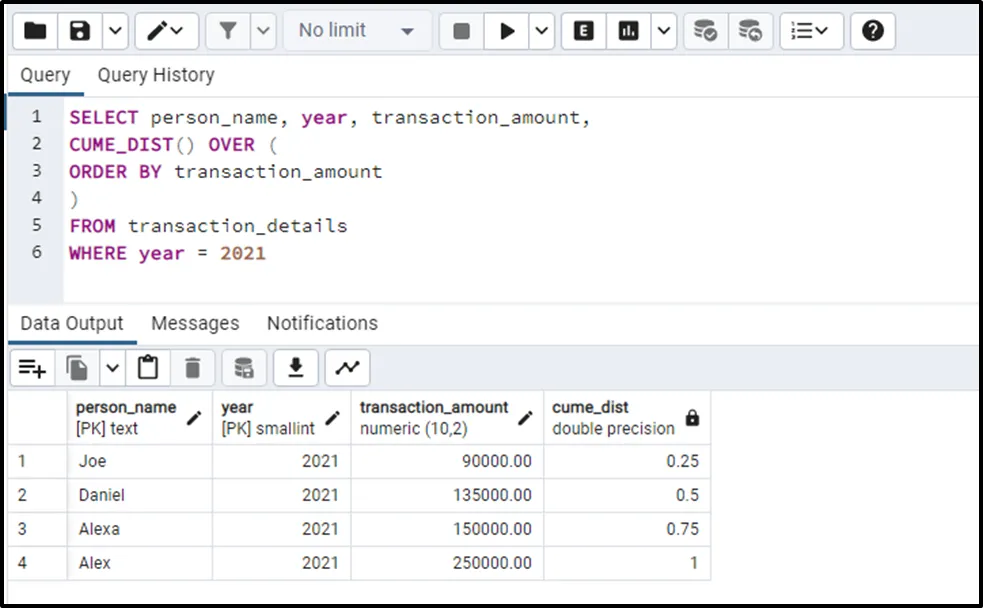Click row number 4 to select row
983x608 pixels.
point(23,563)
